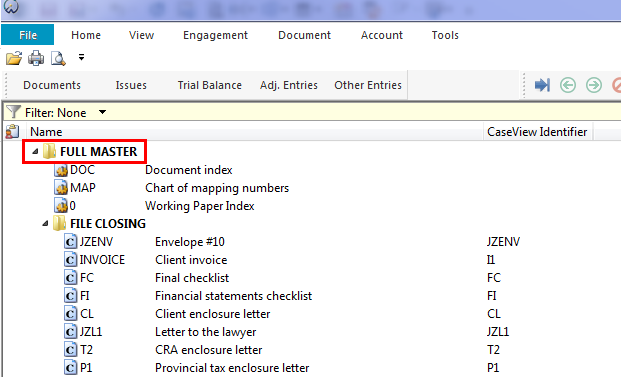621x377 pixels.
Task: Open print preview magnifier icon
Action: 58,58
